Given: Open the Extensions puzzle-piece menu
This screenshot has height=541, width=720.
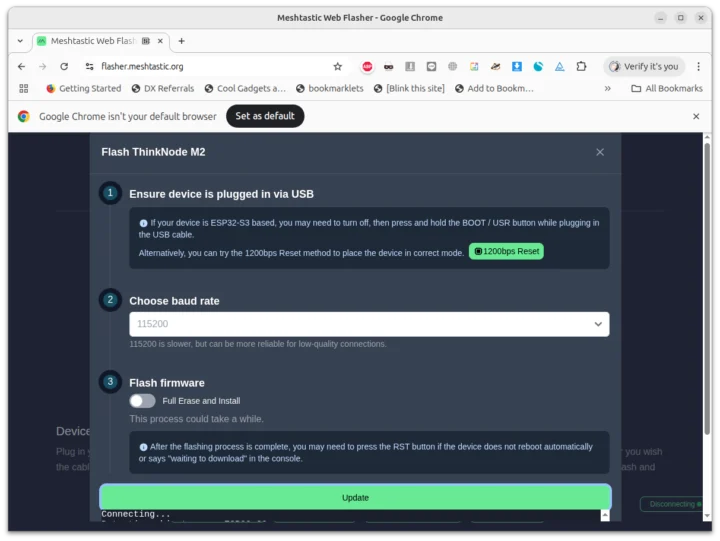Looking at the screenshot, I should 581,67.
